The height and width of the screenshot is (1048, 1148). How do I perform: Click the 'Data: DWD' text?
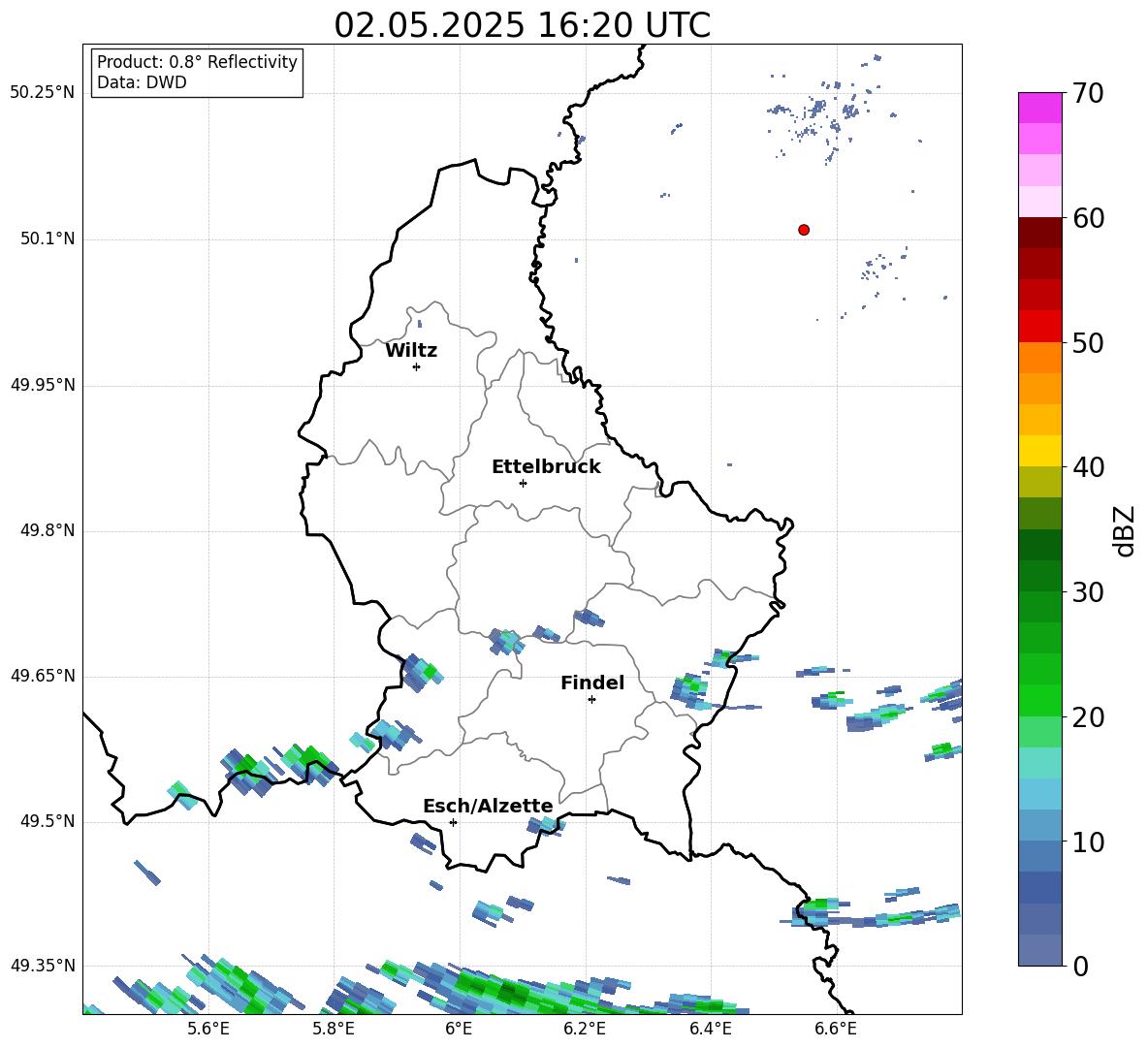[142, 82]
